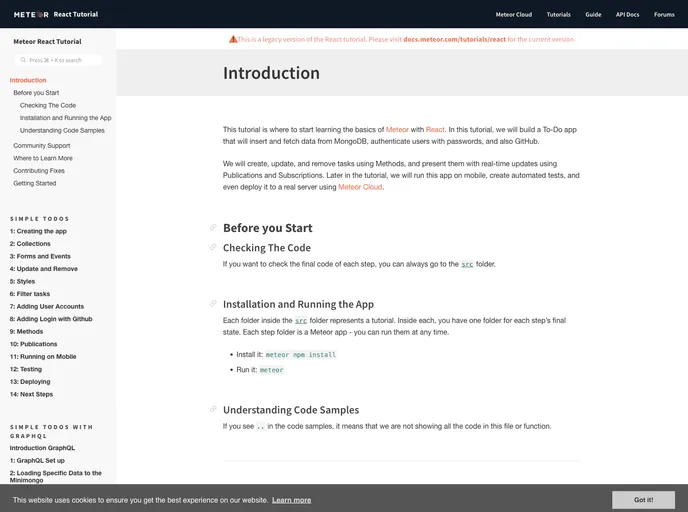Click the SIMPLE TODOS section label

pyautogui.click(x=39, y=218)
